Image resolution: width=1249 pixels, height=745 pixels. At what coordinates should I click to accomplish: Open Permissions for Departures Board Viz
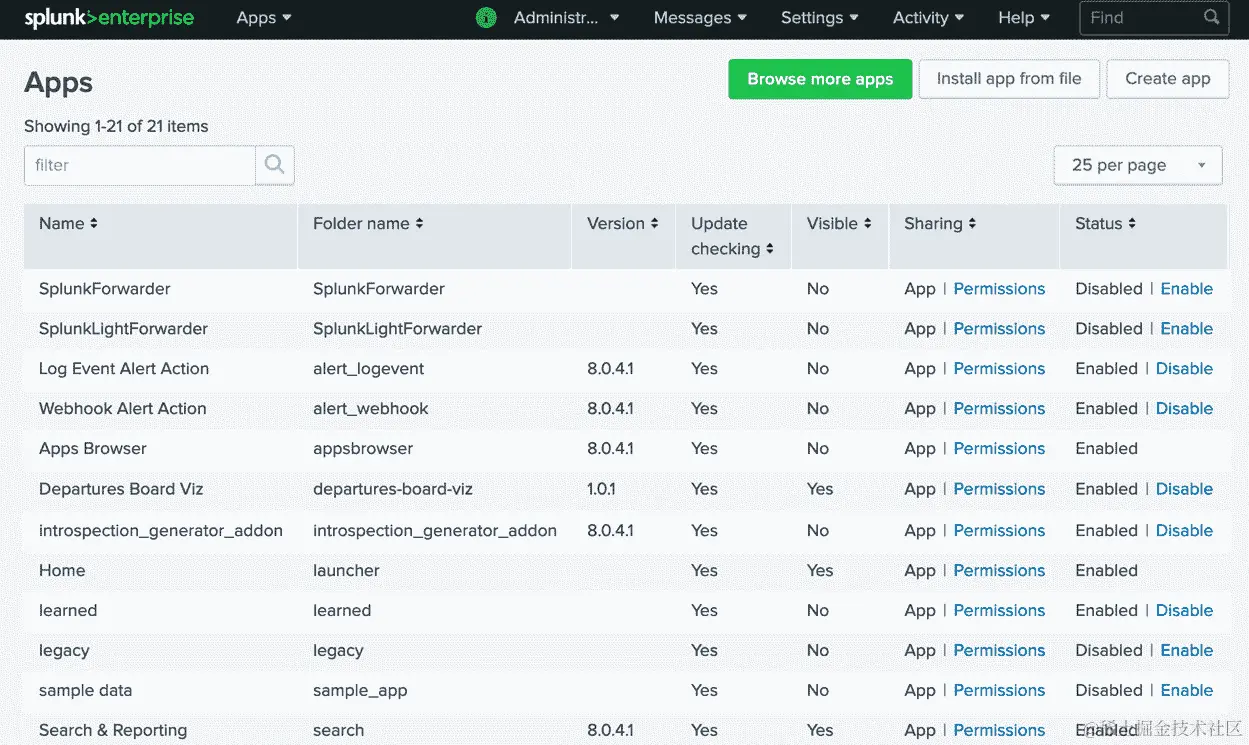[999, 489]
